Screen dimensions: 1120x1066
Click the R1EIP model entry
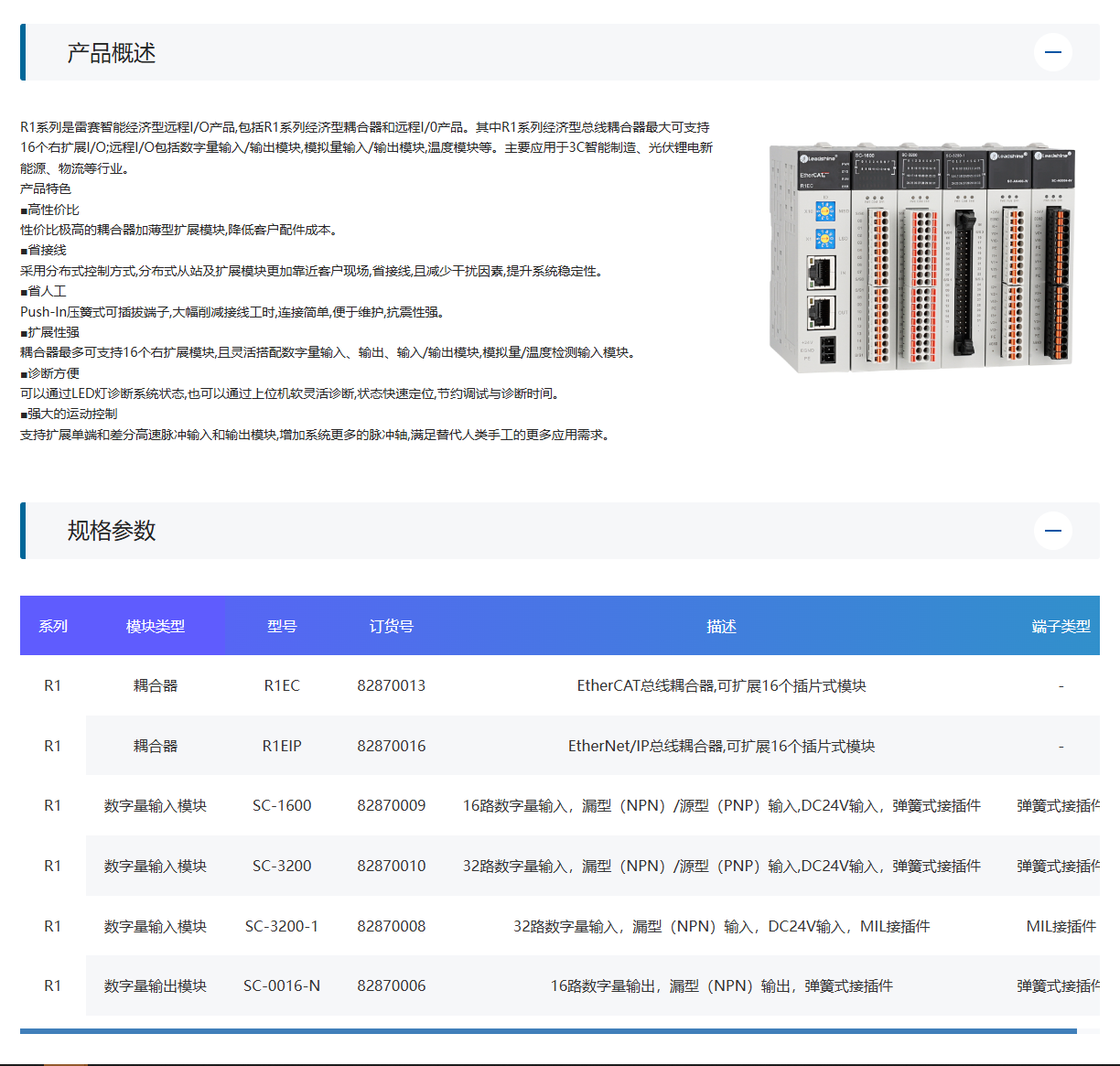[x=280, y=746]
